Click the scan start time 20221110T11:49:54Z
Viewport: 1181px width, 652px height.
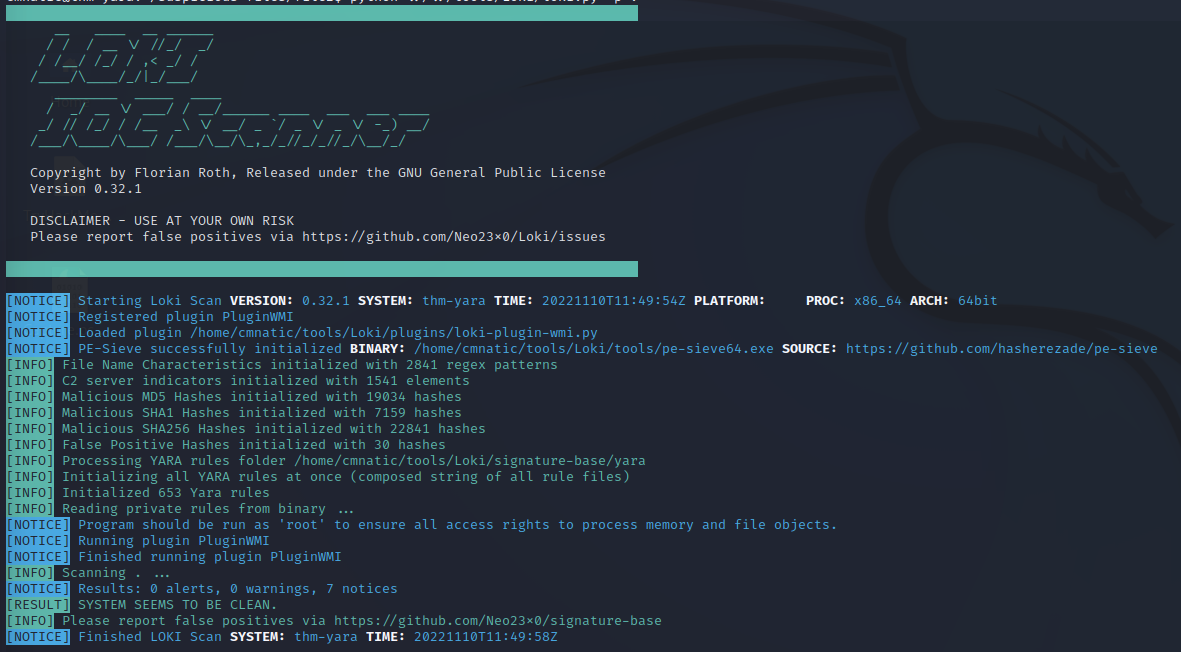tap(613, 301)
